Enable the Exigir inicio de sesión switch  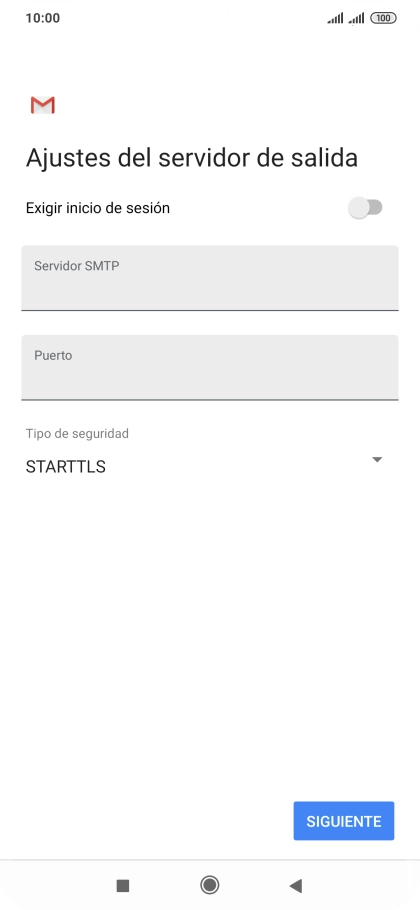pos(365,207)
